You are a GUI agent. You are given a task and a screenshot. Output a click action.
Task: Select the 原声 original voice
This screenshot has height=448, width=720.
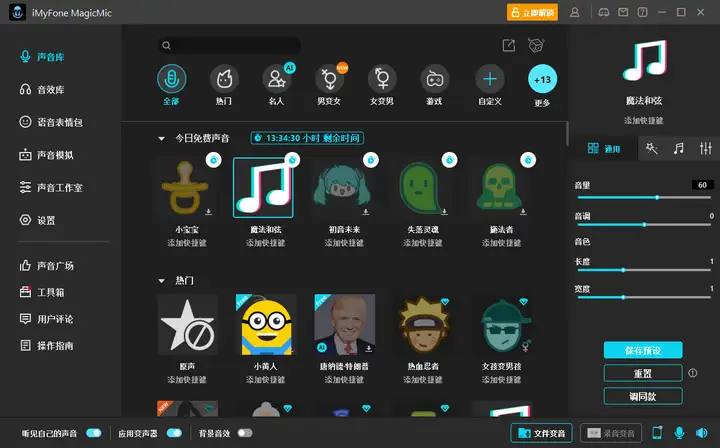click(x=187, y=325)
